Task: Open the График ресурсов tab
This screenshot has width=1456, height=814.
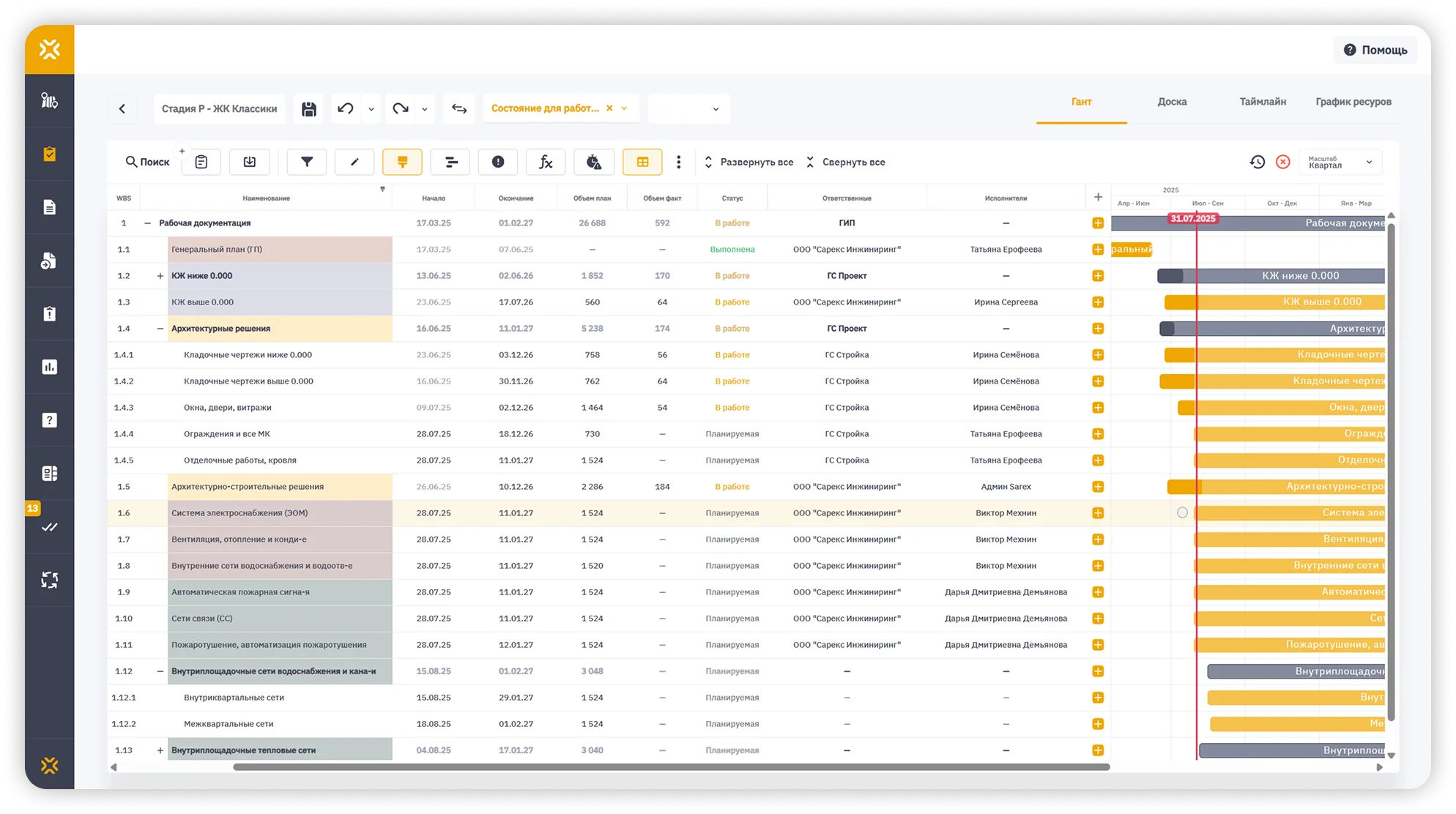Action: (1353, 102)
